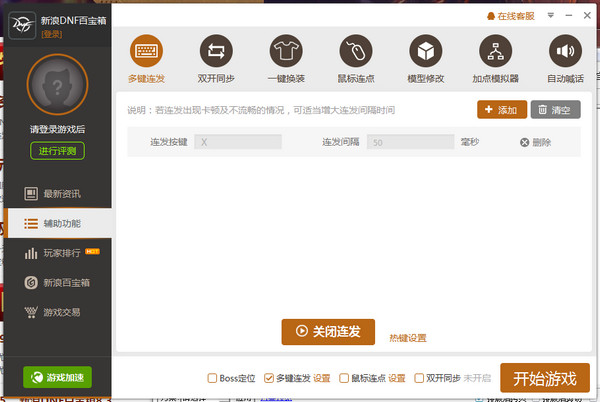Uncheck the 多键连发 checkbox
The width and height of the screenshot is (600, 402).
pos(269,378)
